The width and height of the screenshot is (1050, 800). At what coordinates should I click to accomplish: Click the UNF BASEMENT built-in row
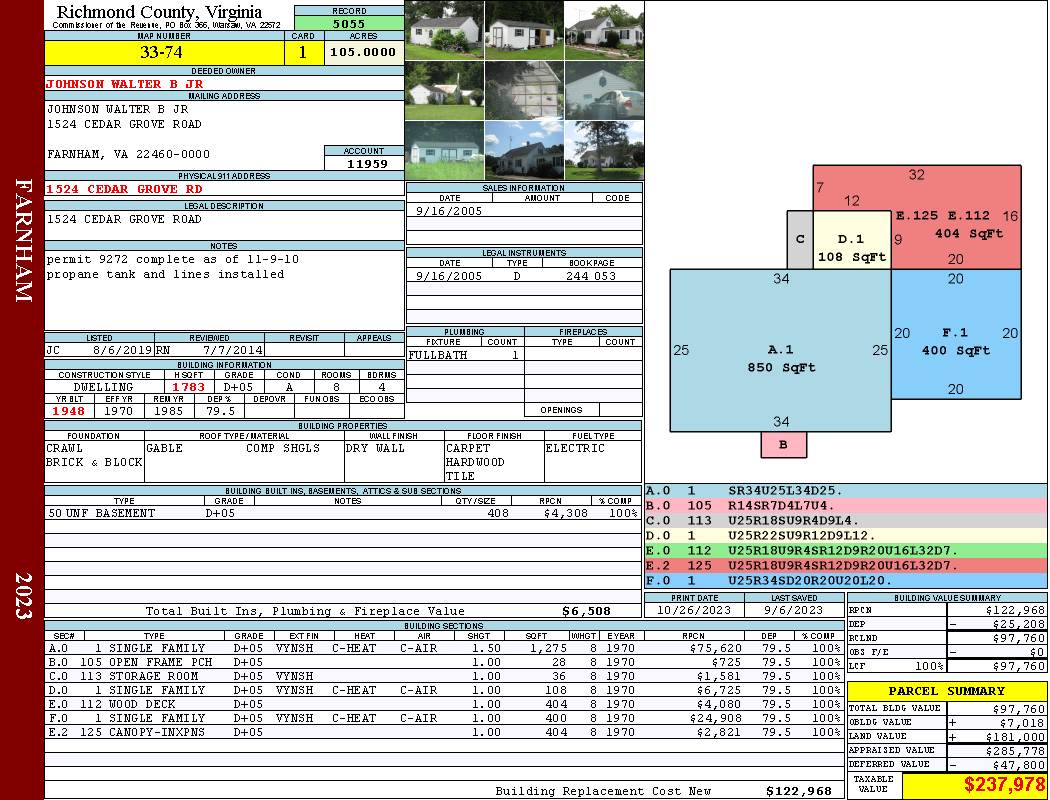click(343, 513)
